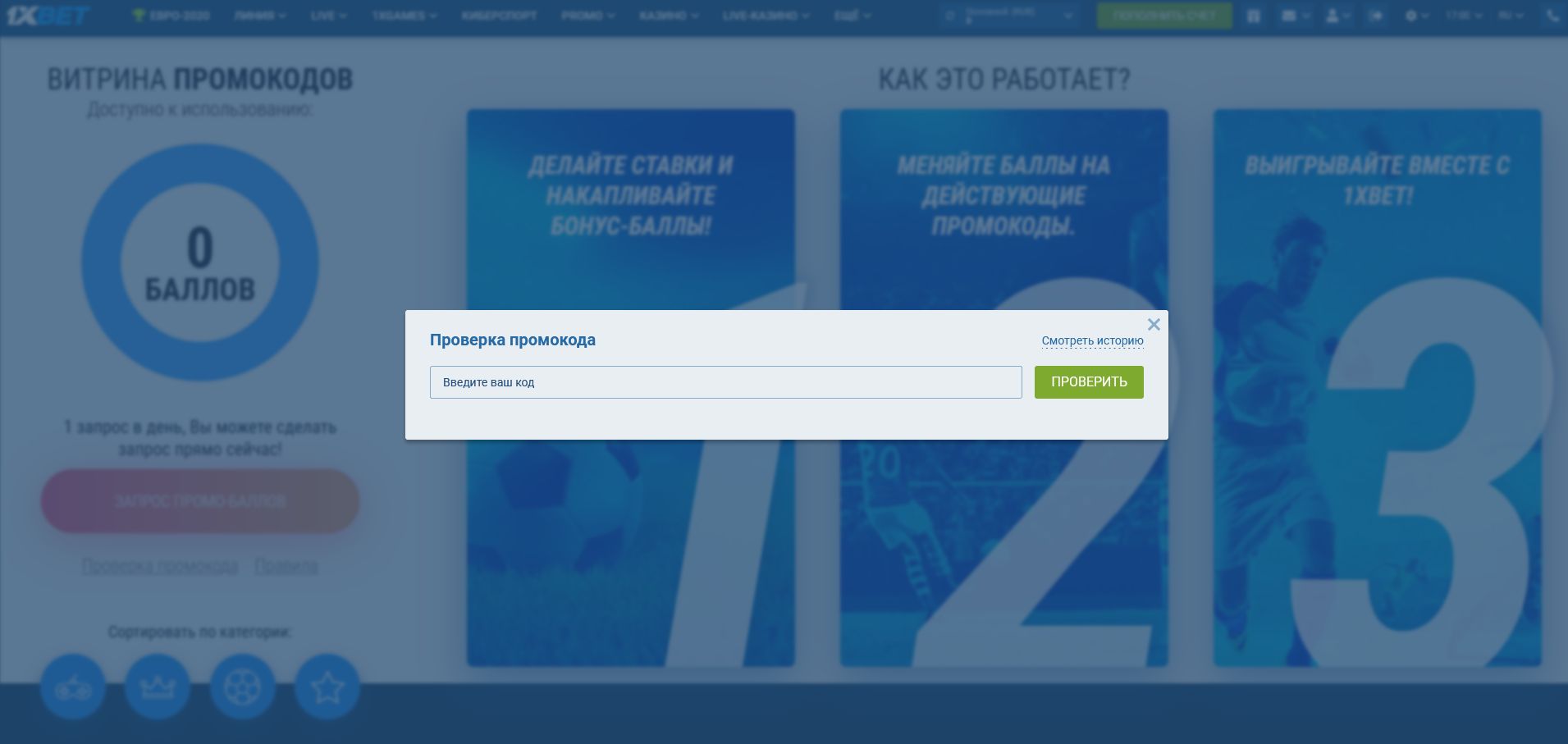1568x744 pixels.
Task: Open the envelope messages icon
Action: (x=1296, y=16)
